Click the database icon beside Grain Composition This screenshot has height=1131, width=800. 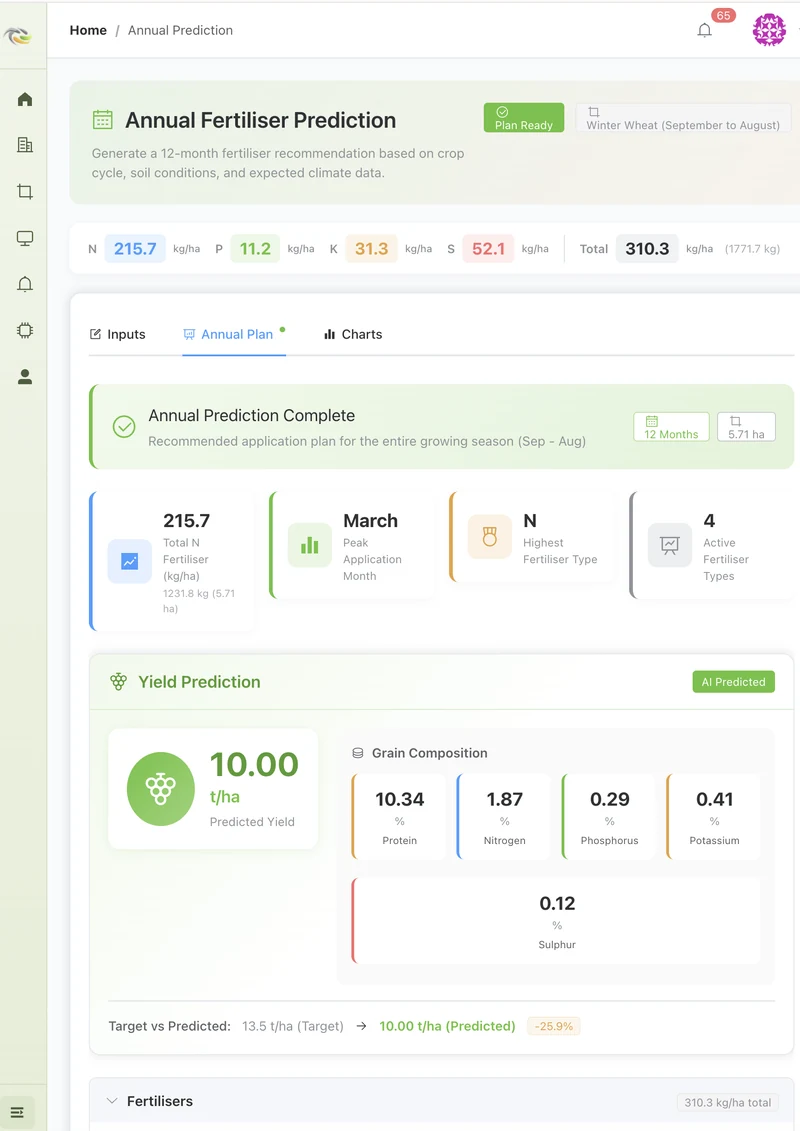click(358, 753)
